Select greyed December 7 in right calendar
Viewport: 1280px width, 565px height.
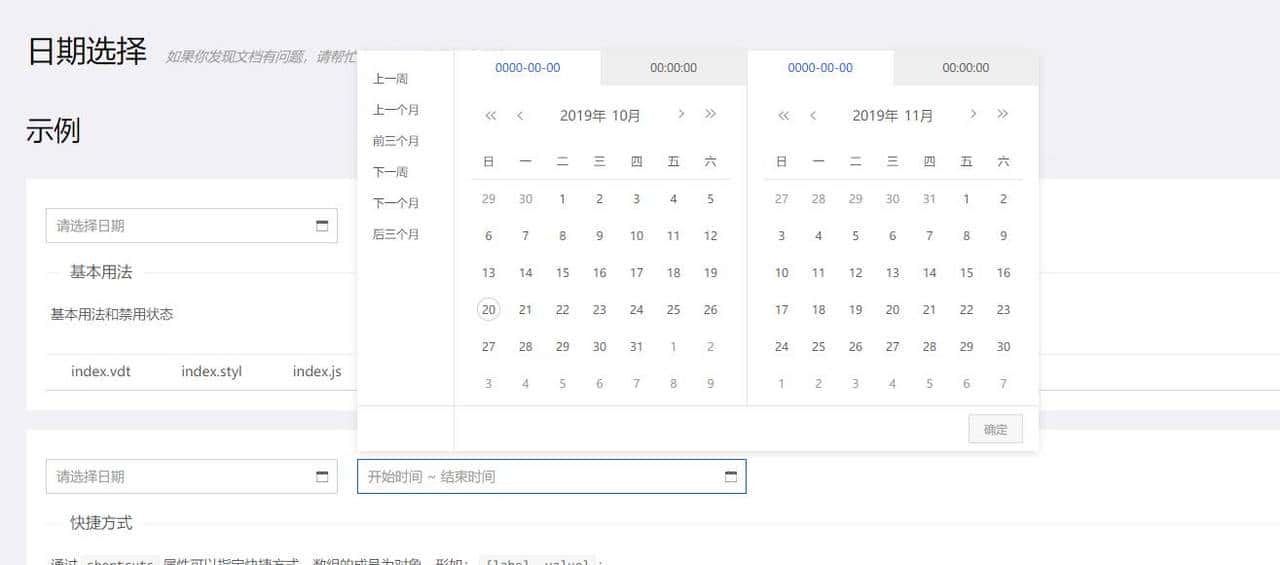pyautogui.click(x=1003, y=384)
